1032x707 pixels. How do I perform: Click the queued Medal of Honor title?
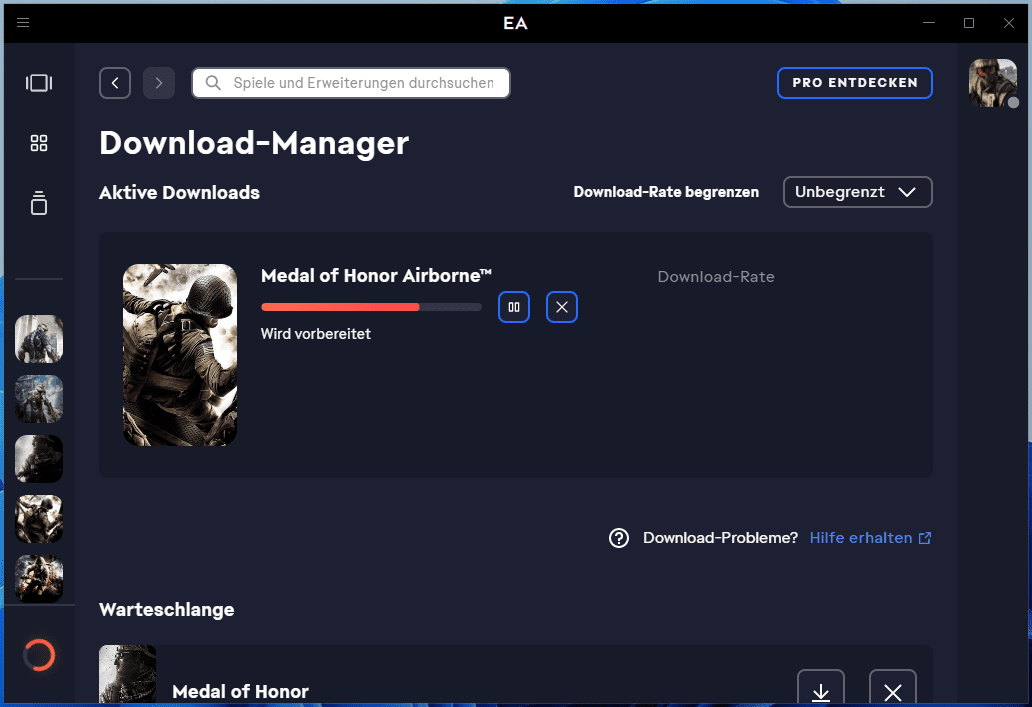pyautogui.click(x=240, y=691)
